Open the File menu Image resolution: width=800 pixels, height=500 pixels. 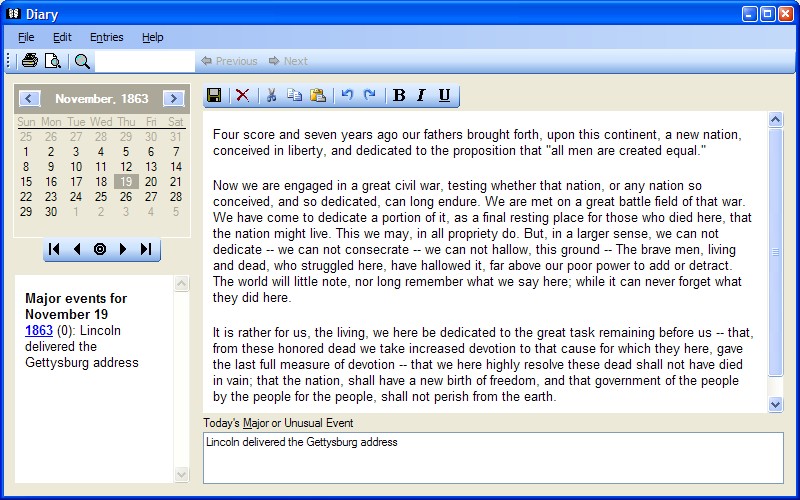coord(26,37)
